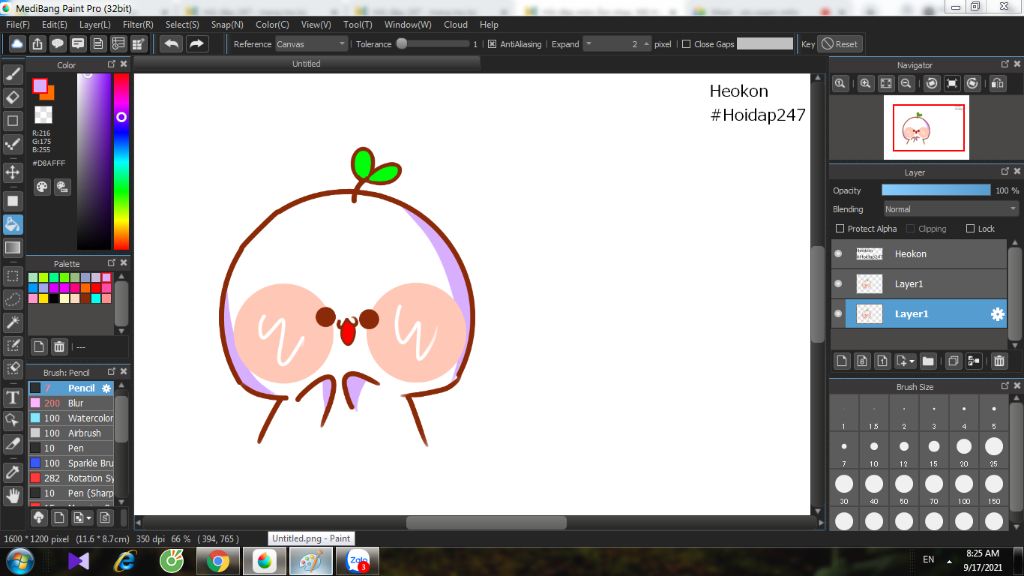Viewport: 1024px width, 576px height.
Task: Click the Navigator rotate-right icon
Action: point(972,84)
